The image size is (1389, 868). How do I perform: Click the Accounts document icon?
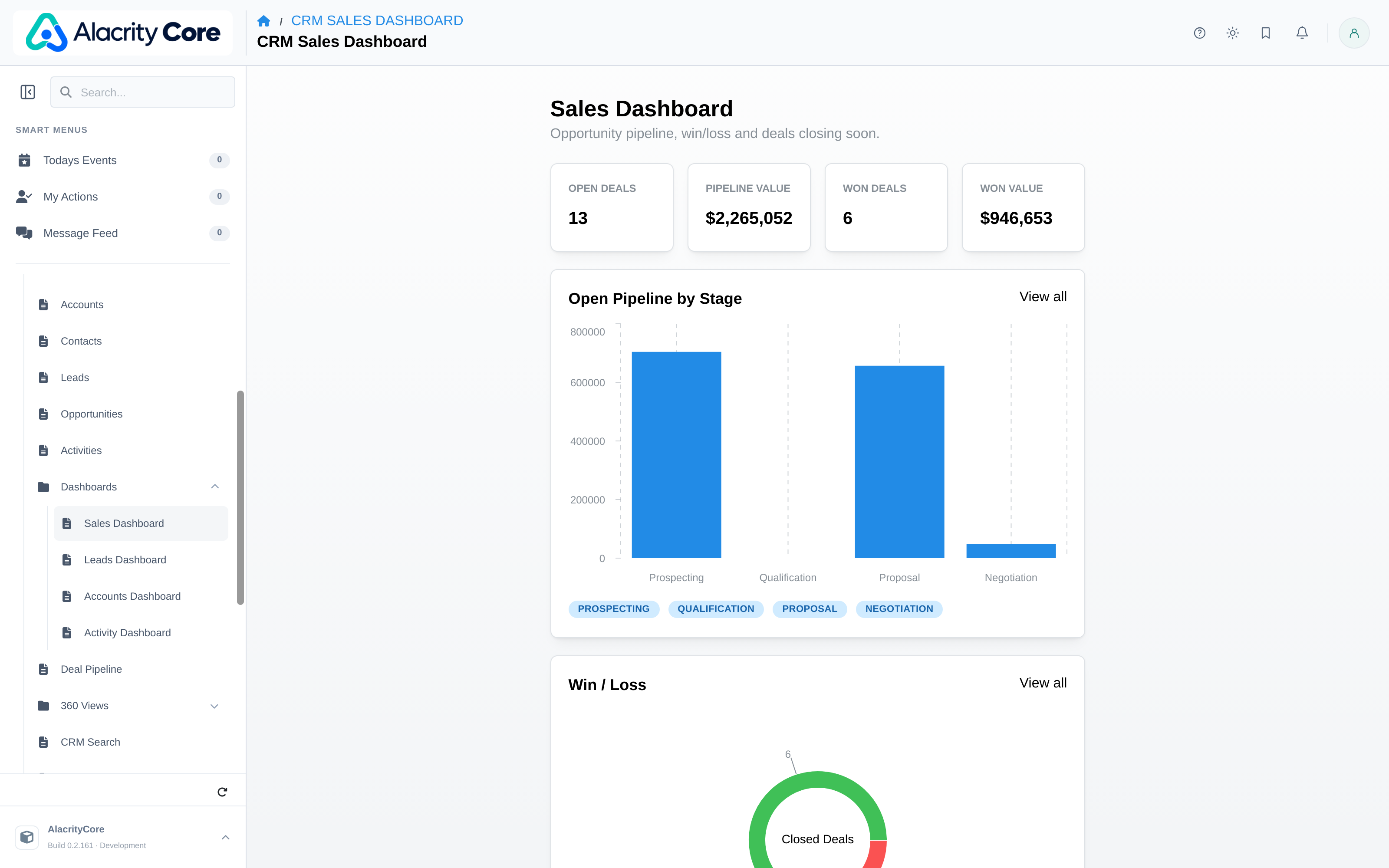(x=43, y=305)
